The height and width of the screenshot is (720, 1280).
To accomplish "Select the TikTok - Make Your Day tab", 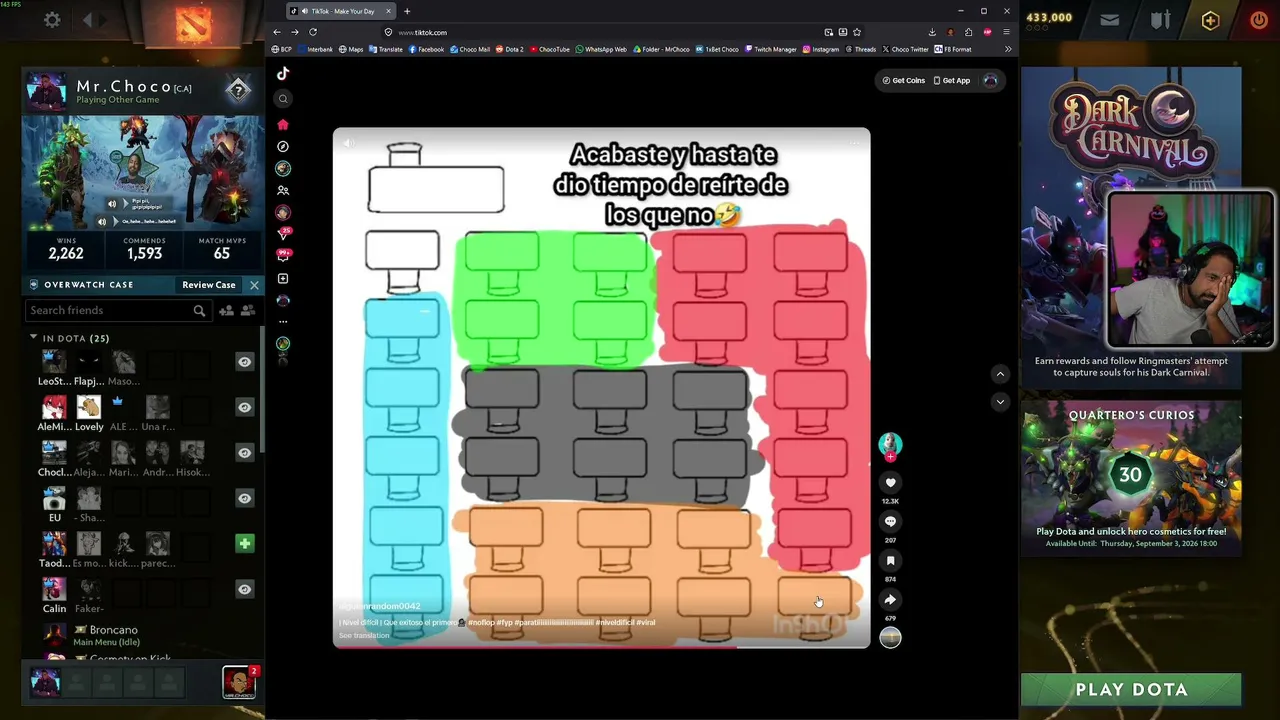I will [x=341, y=11].
